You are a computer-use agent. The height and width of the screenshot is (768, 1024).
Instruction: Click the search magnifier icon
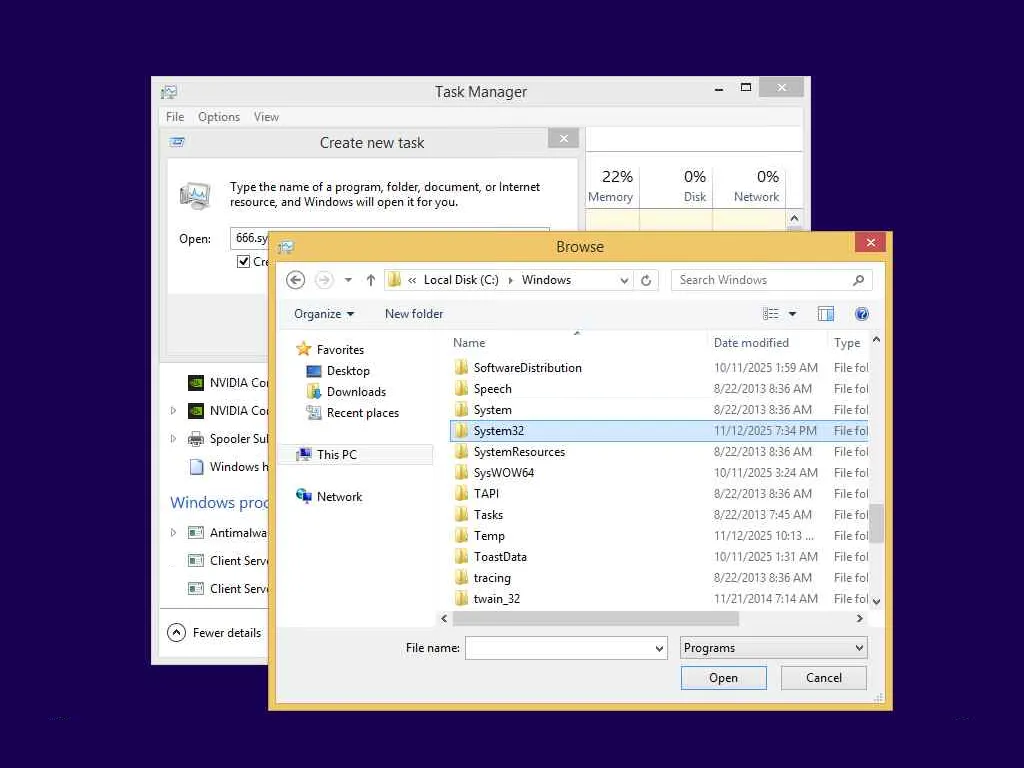858,280
